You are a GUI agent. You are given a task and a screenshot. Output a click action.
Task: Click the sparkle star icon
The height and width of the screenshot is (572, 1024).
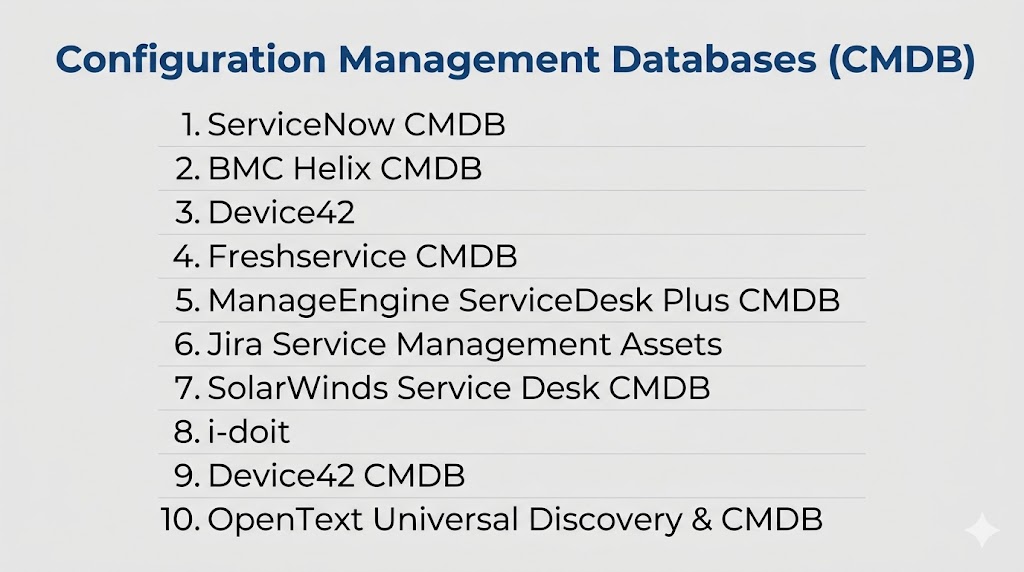click(x=982, y=531)
